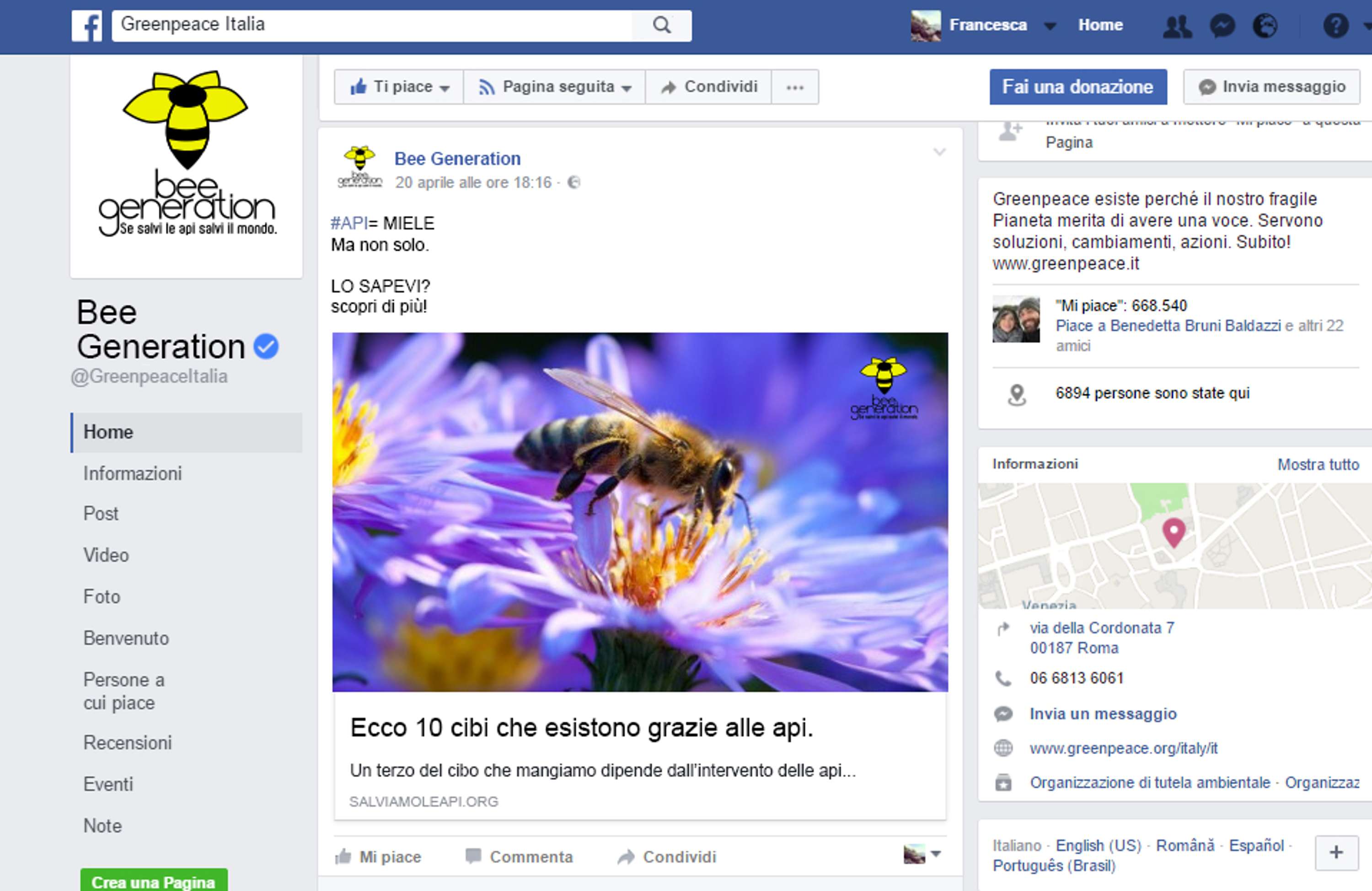Click the green Crea una Pagina button
This screenshot has width=1372, height=891.
[154, 880]
